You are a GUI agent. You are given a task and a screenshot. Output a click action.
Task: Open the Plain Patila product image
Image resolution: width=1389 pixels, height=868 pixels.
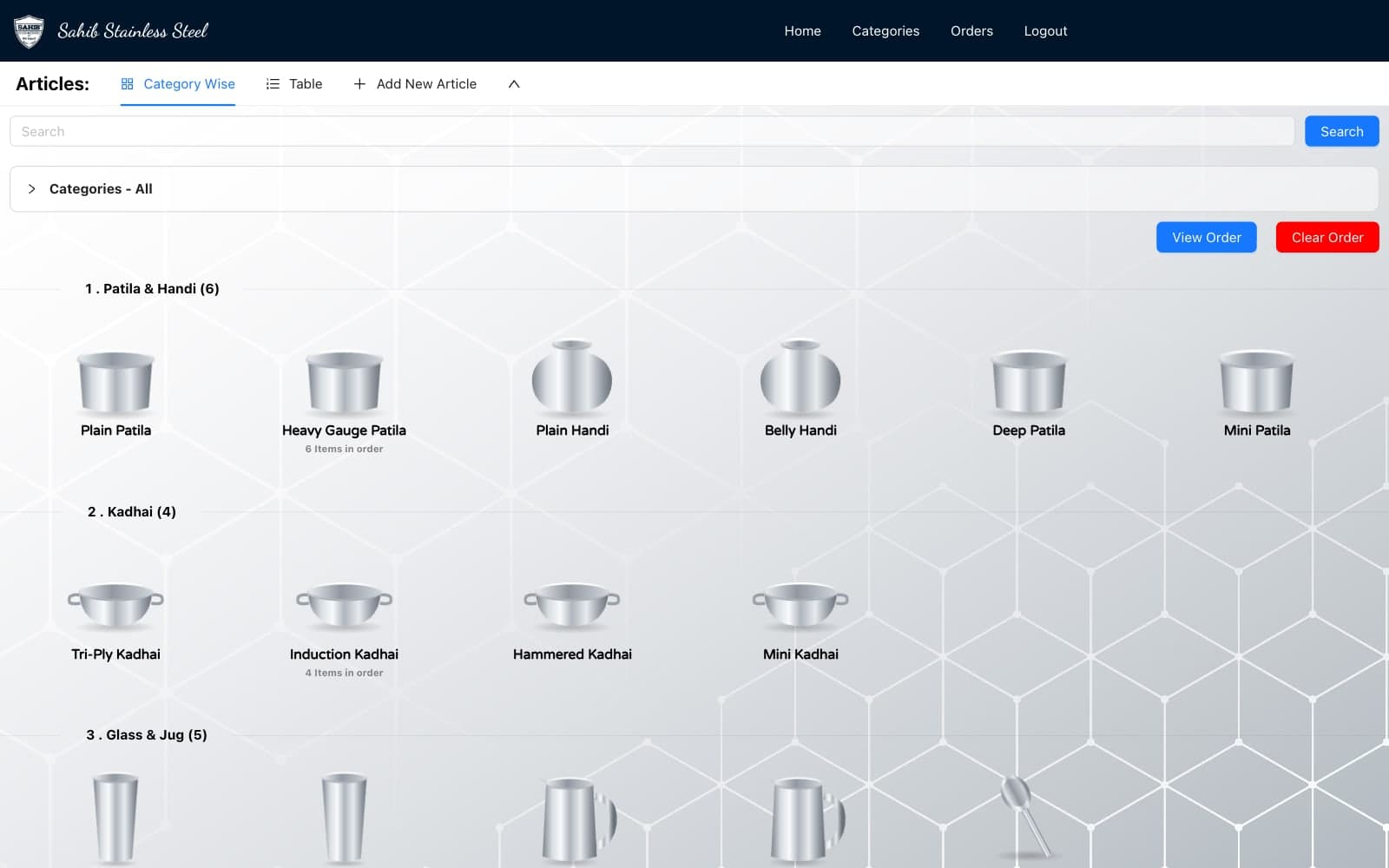[x=115, y=381]
